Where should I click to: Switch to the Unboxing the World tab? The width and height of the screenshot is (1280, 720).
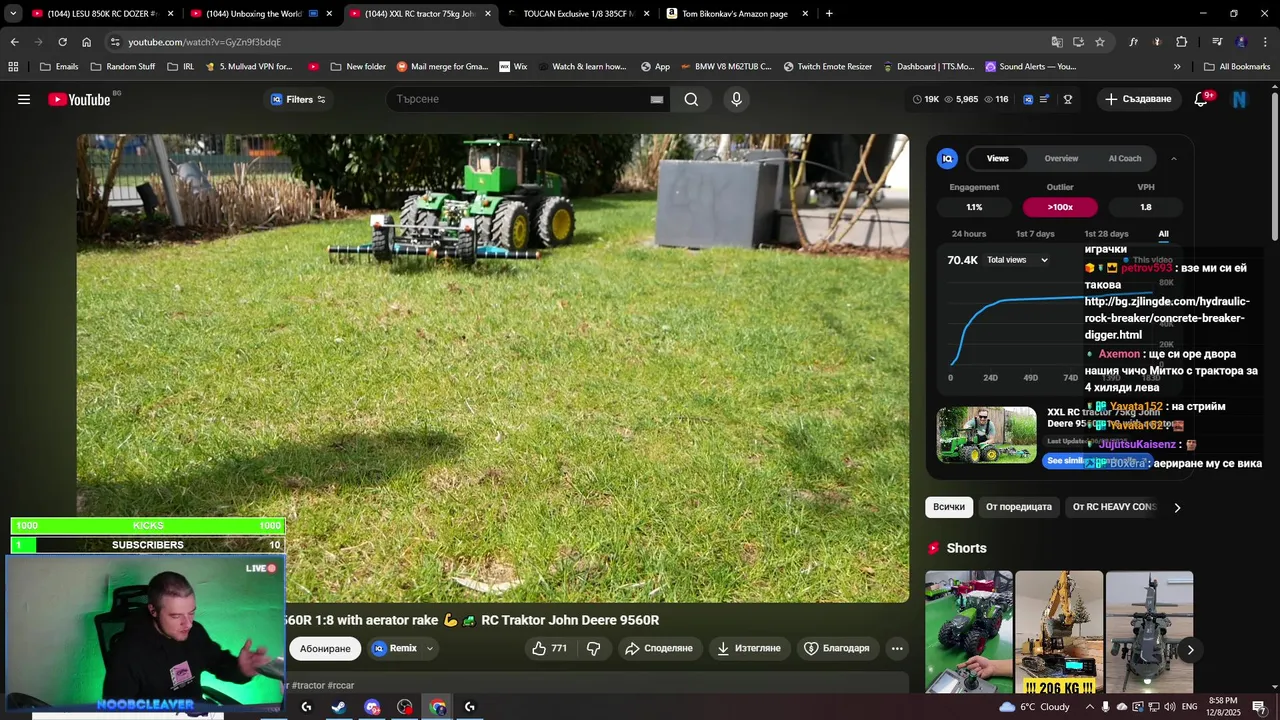[261, 14]
